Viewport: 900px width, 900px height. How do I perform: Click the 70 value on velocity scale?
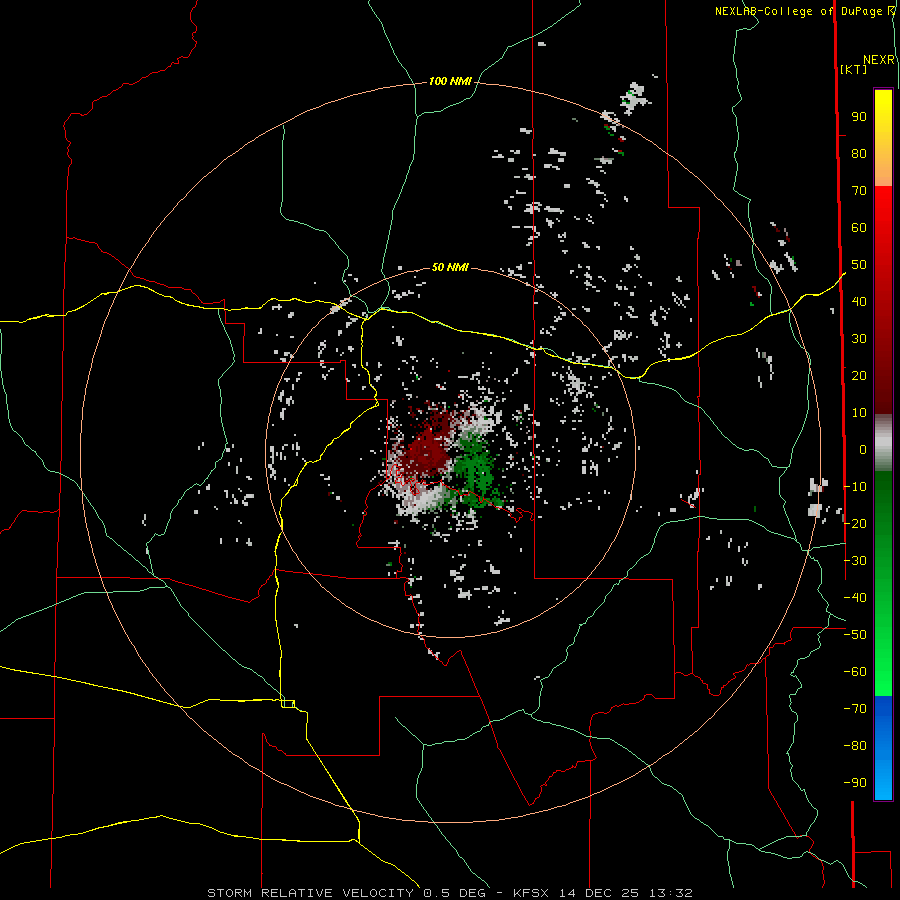click(859, 191)
